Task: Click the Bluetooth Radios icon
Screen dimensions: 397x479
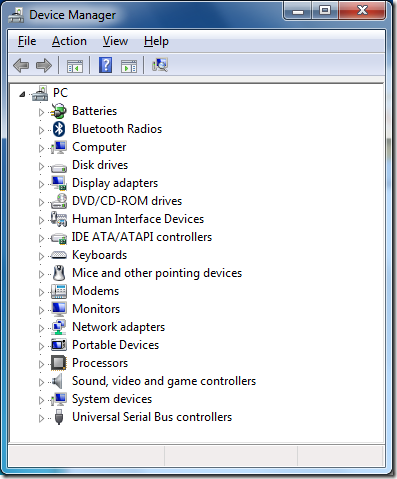Action: pyautogui.click(x=59, y=129)
